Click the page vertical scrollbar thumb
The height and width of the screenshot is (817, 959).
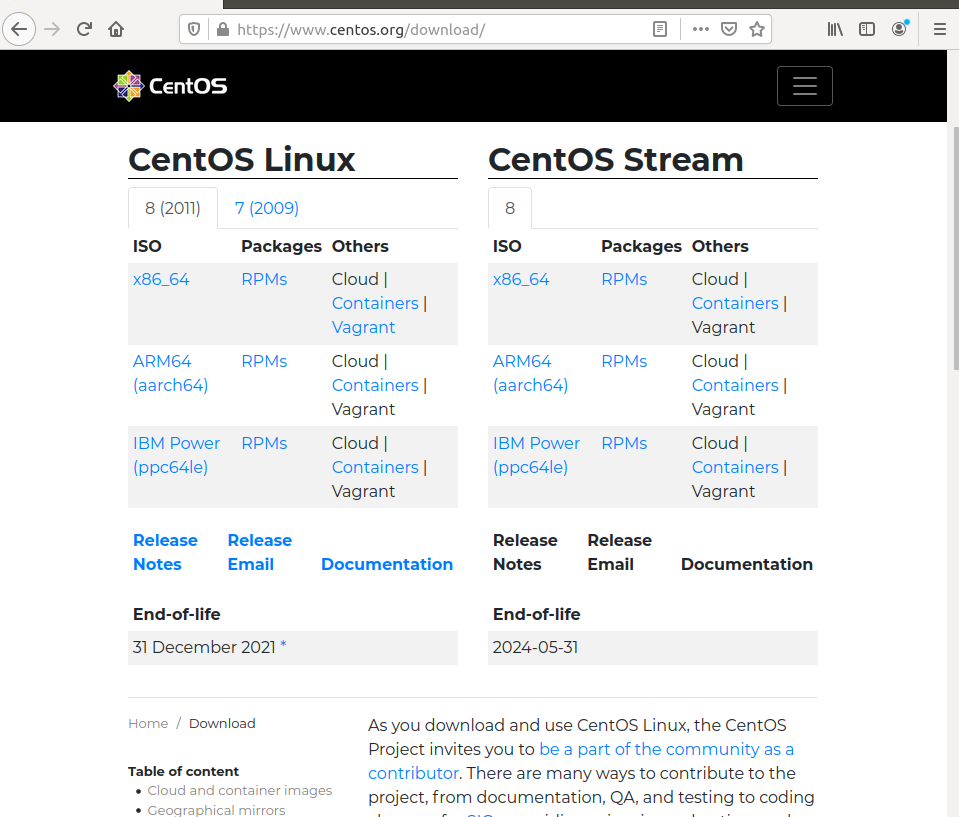[x=956, y=248]
